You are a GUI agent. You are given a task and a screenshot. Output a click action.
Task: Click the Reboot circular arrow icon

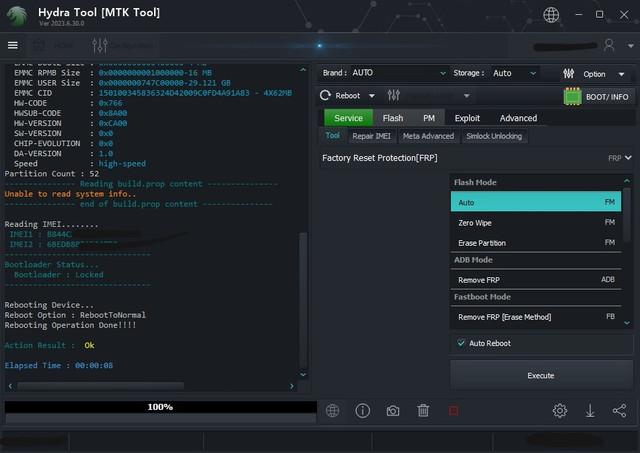325,95
